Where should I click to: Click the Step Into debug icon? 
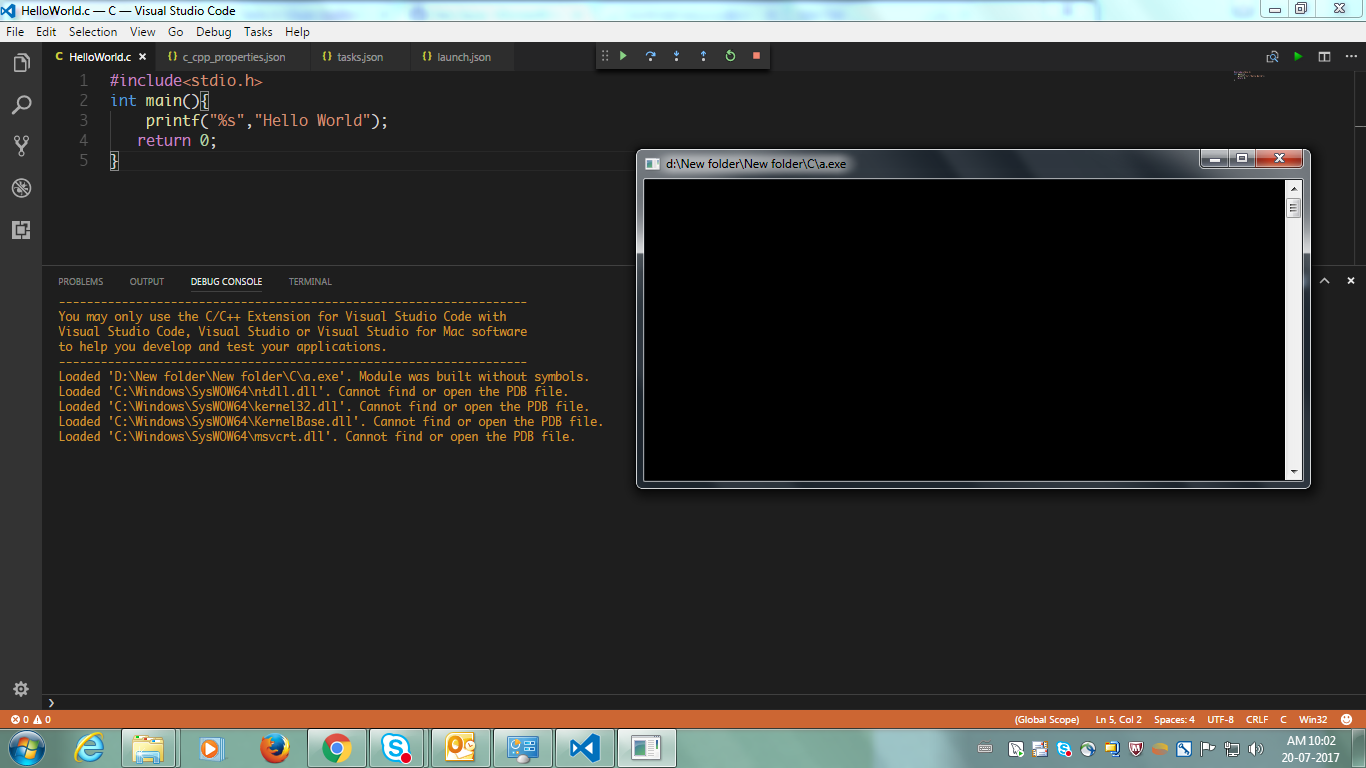676,56
